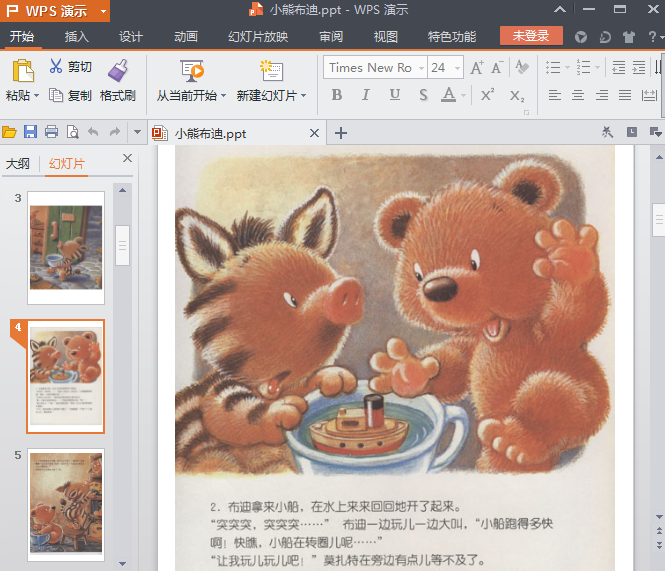665x571 pixels.
Task: Open the WPS application menu arrow
Action: pos(103,11)
